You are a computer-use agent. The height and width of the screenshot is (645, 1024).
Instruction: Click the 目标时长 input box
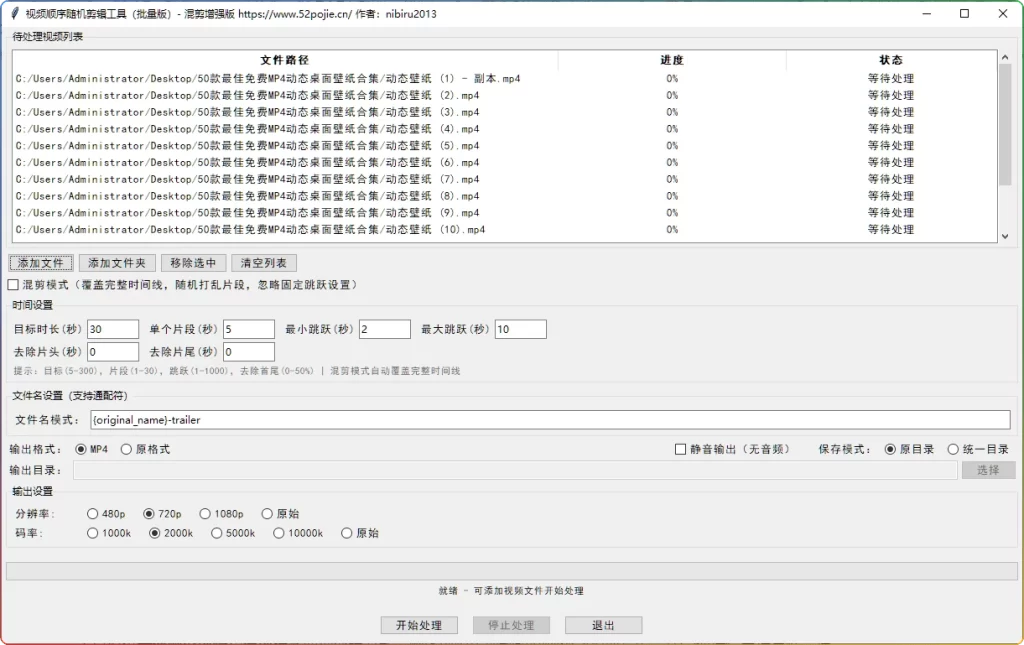(111, 328)
